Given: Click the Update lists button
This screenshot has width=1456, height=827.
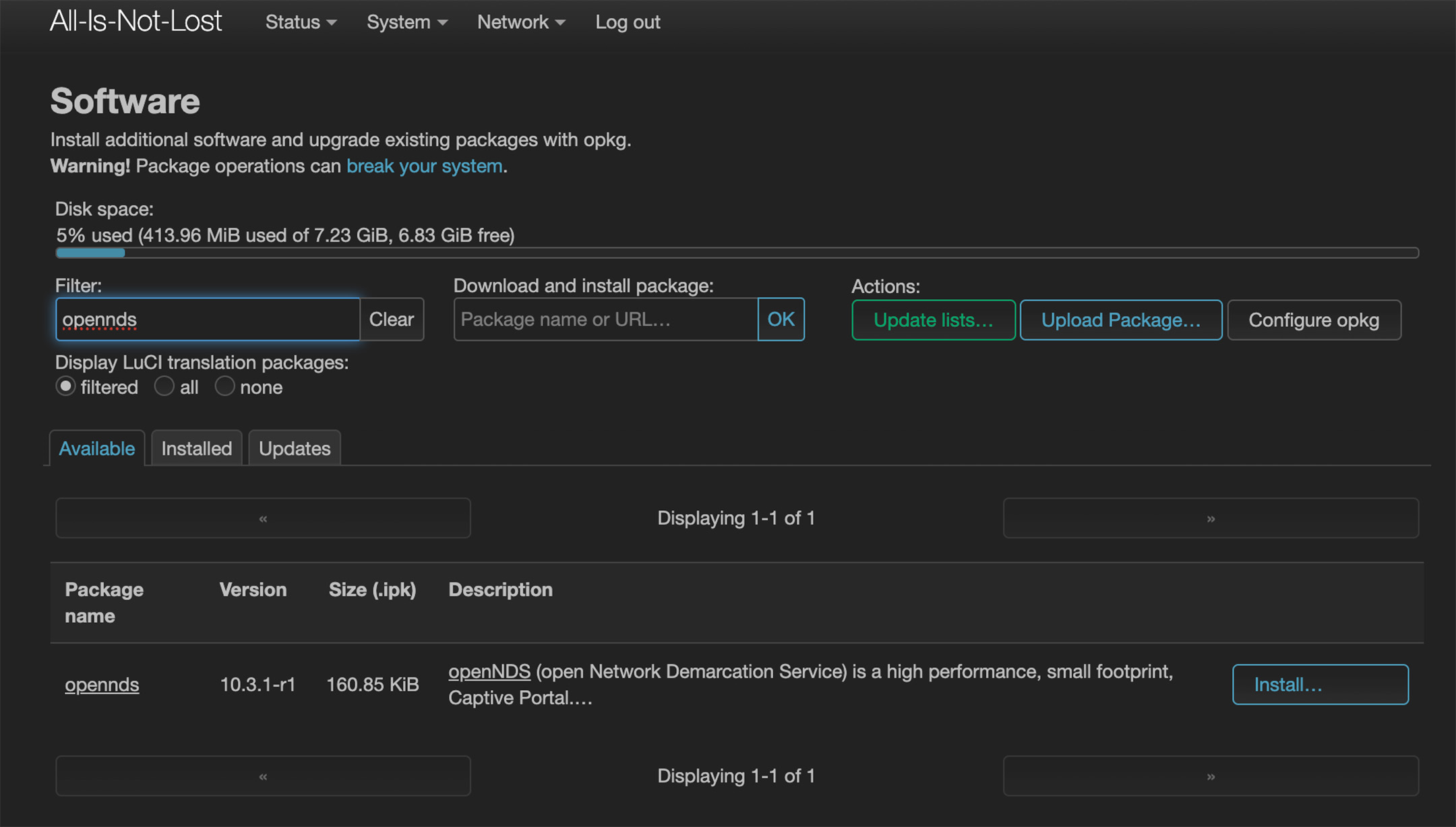Looking at the screenshot, I should pos(933,319).
